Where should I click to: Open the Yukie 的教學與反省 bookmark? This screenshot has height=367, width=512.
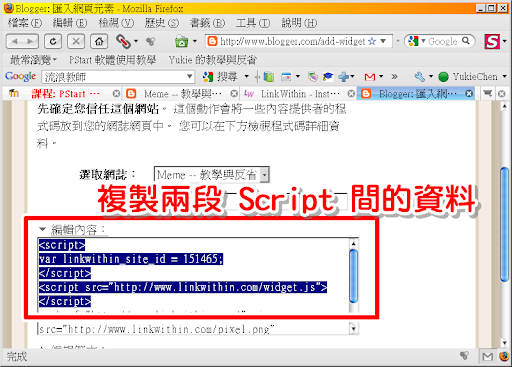213,60
